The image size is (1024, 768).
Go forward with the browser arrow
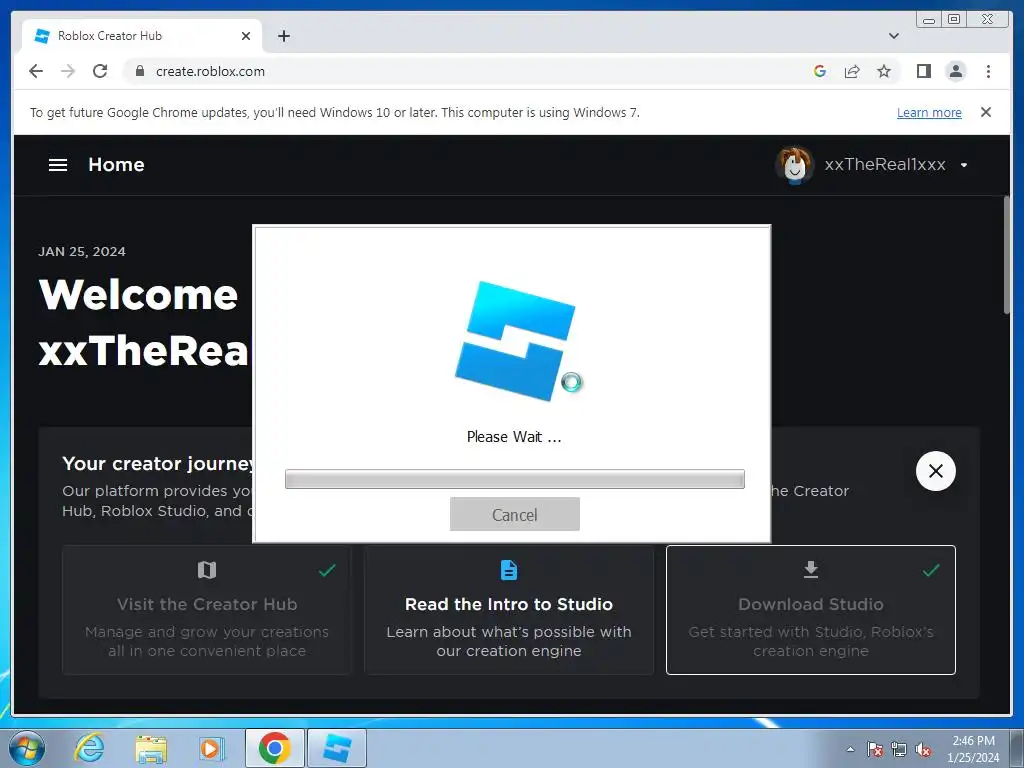68,71
